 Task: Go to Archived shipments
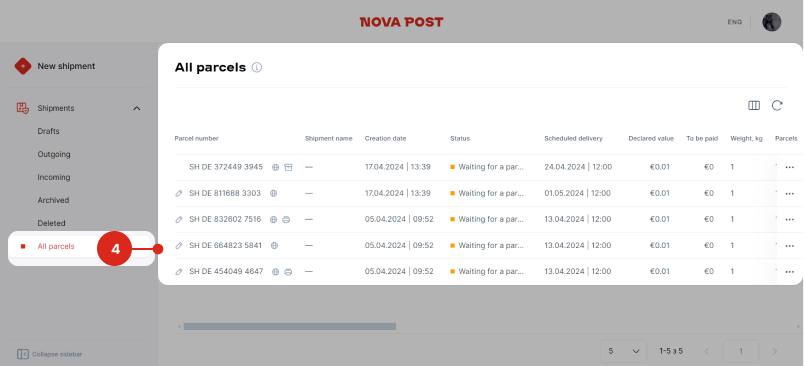(x=53, y=200)
